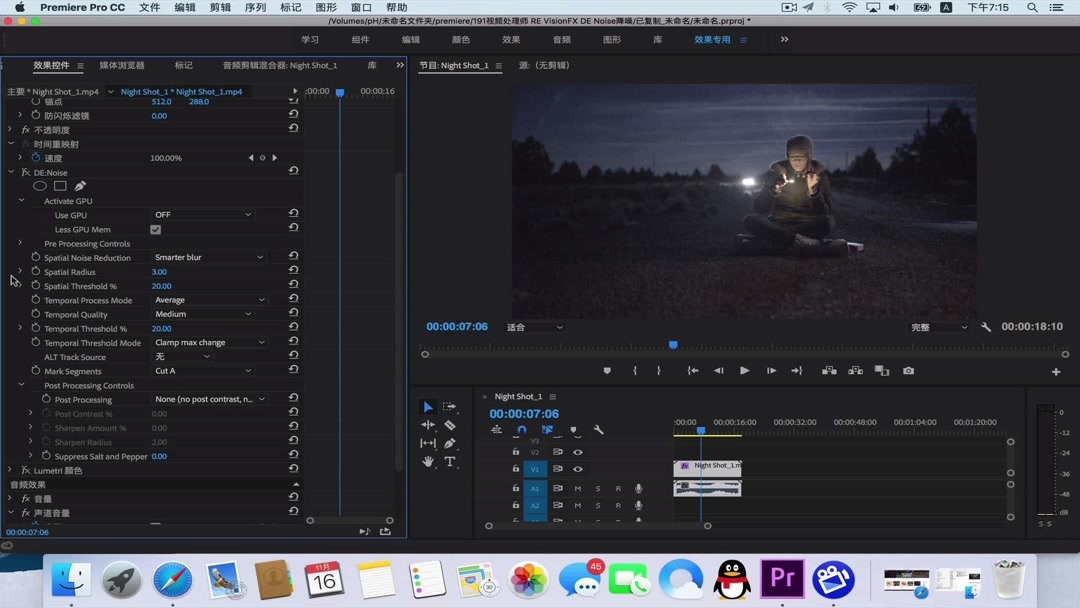
Task: Open QQ from the Dock
Action: pyautogui.click(x=731, y=579)
